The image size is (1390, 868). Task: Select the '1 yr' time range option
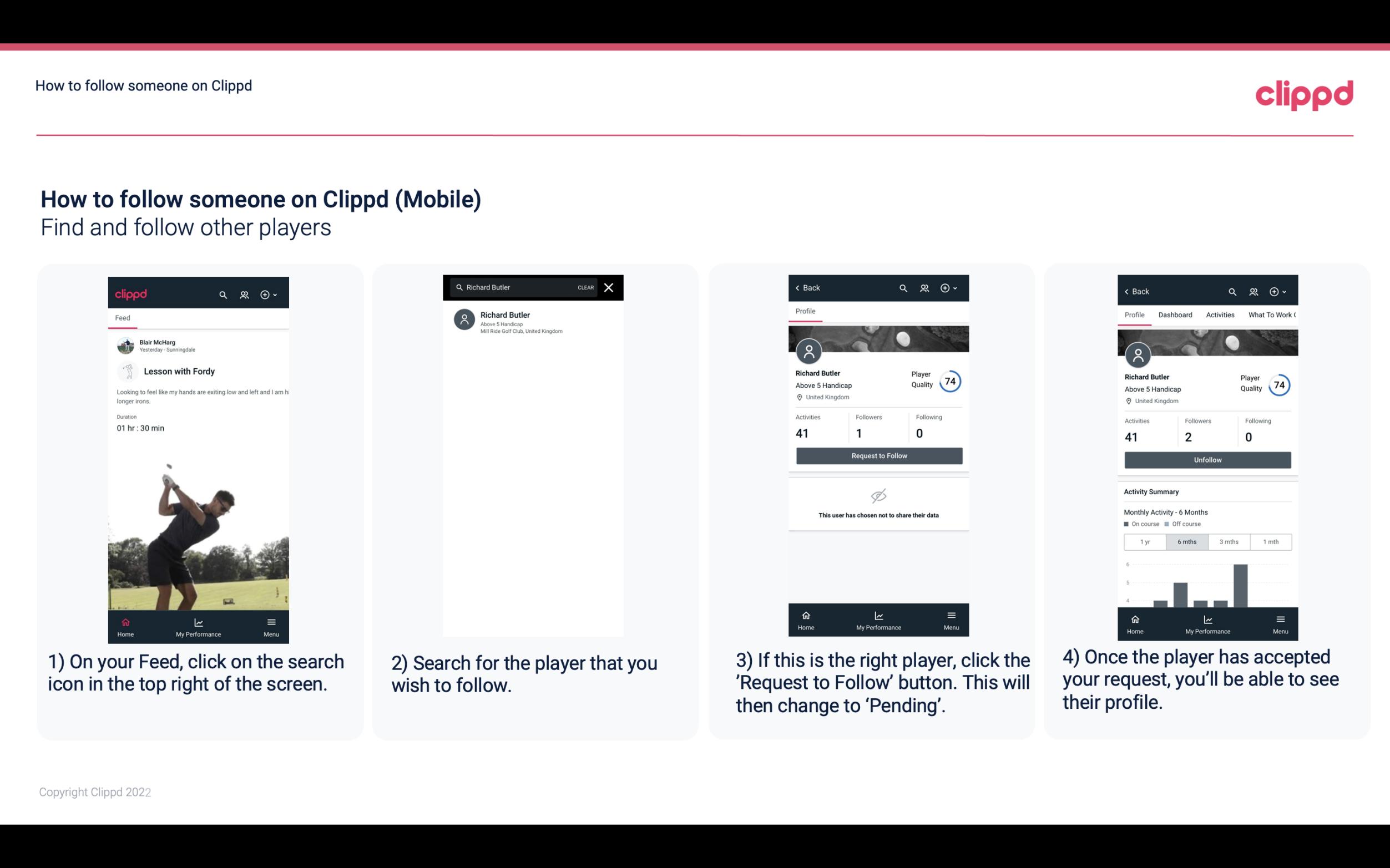pos(1144,541)
